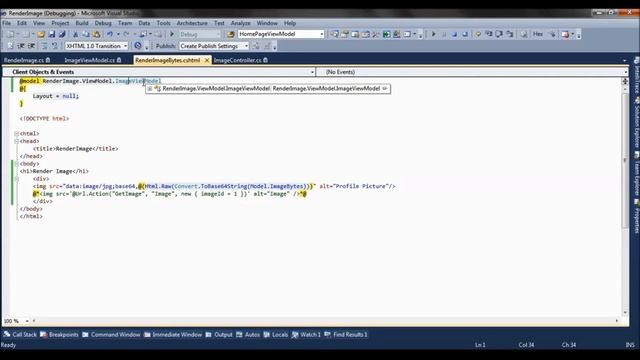Open XHTML 1.0 Transition schema dropdown
Image resolution: width=640 pixels, height=360 pixels.
point(97,46)
